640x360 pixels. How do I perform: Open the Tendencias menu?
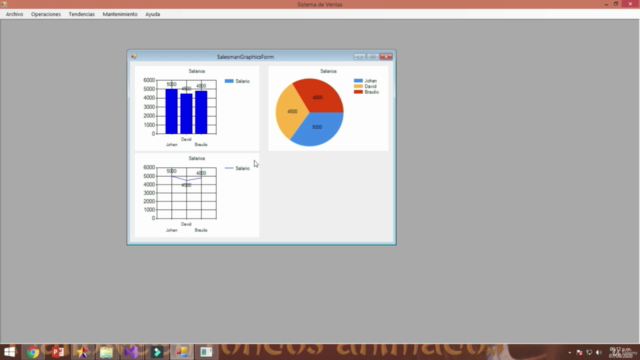pyautogui.click(x=82, y=14)
